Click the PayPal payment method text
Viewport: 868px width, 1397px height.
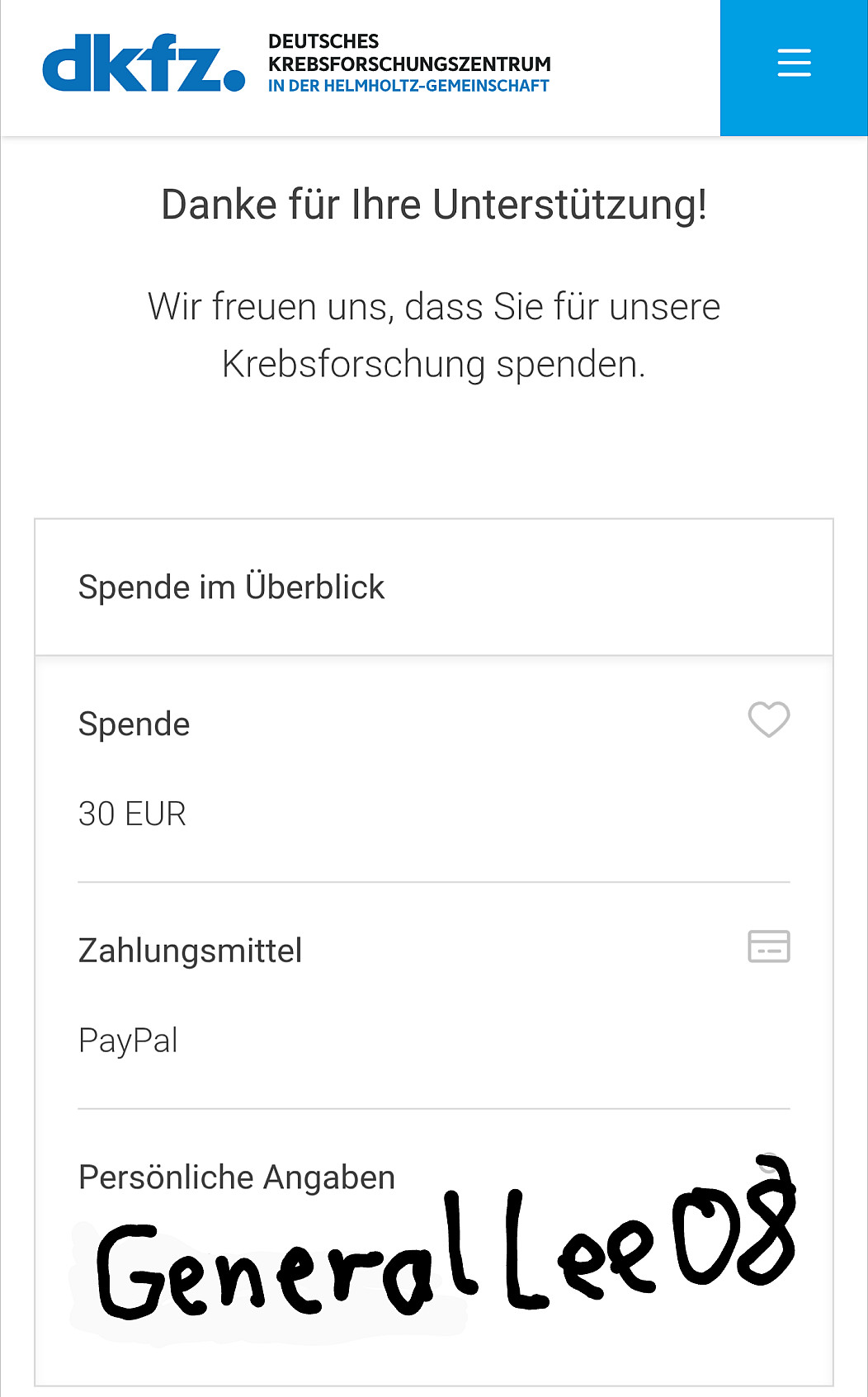pyautogui.click(x=128, y=1041)
